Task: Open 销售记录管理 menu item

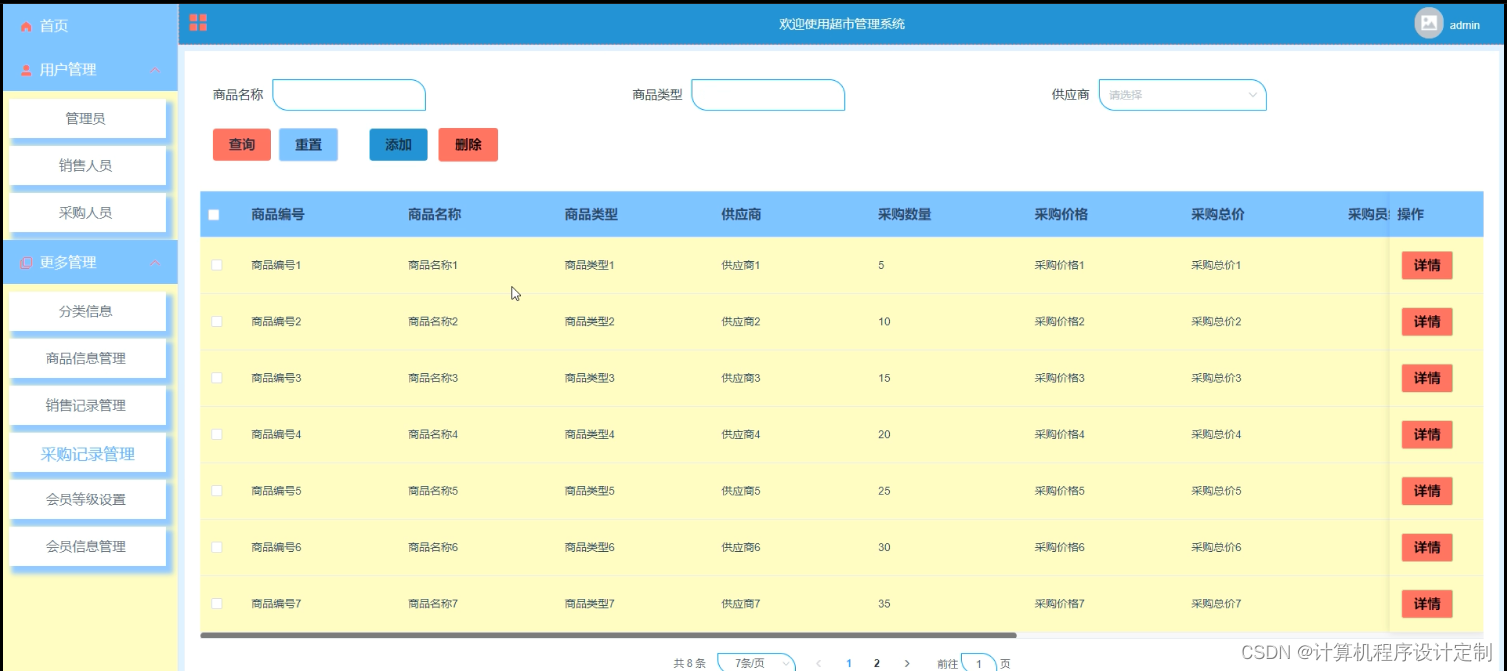Action: pyautogui.click(x=86, y=405)
